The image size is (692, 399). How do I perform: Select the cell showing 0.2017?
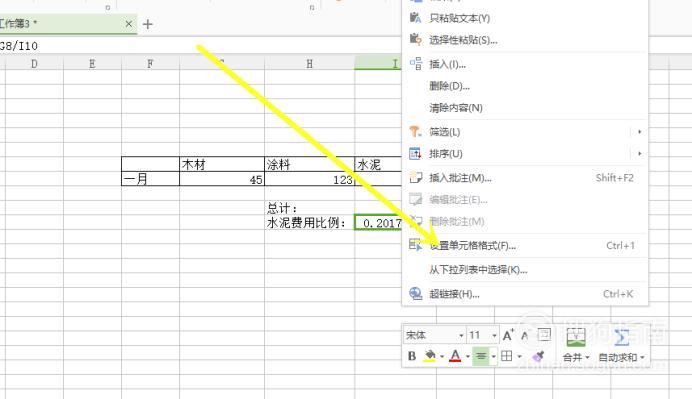tap(378, 223)
